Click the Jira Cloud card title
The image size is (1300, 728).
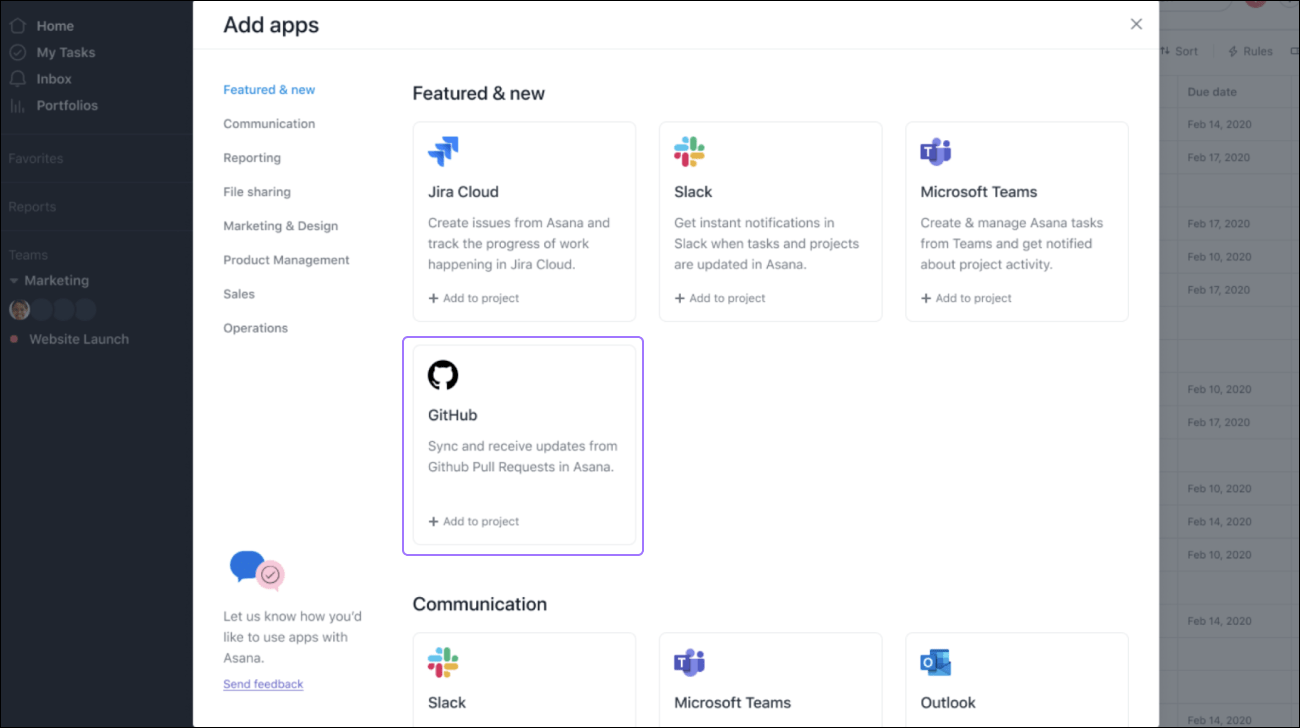pyautogui.click(x=463, y=192)
